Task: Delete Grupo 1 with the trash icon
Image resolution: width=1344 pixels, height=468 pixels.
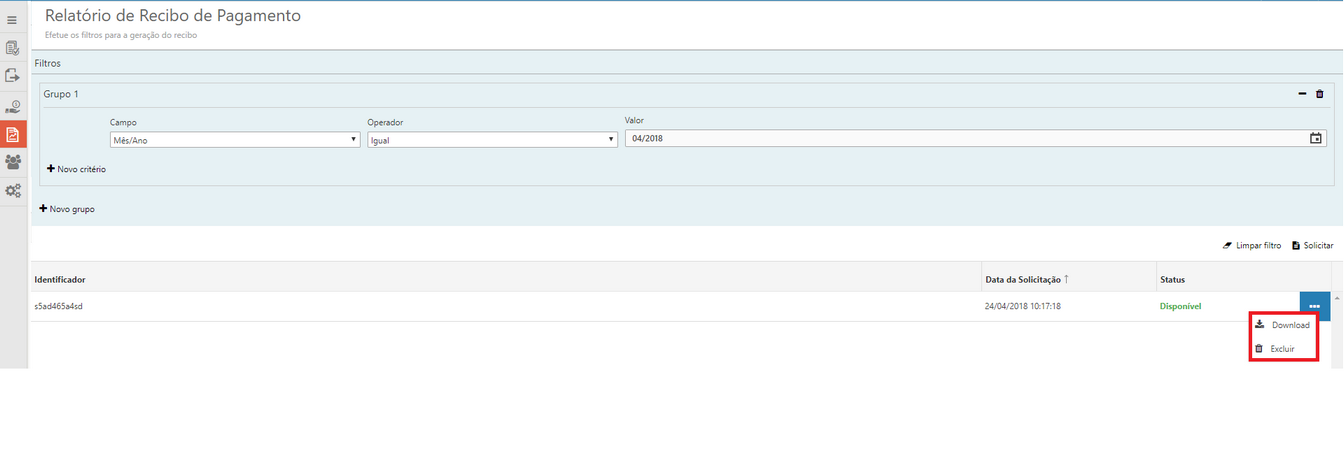Action: tap(1319, 94)
